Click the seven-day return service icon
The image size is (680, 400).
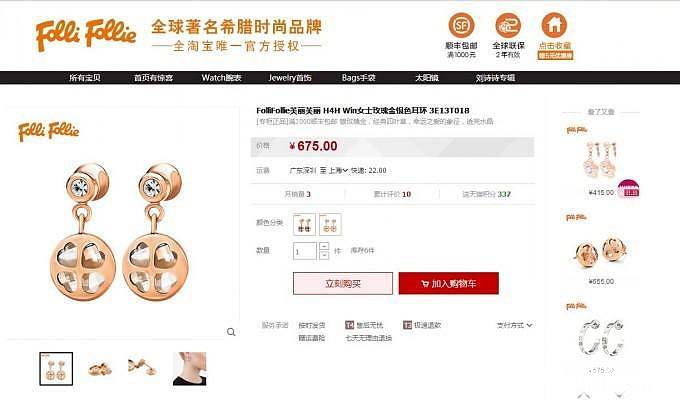(349, 325)
